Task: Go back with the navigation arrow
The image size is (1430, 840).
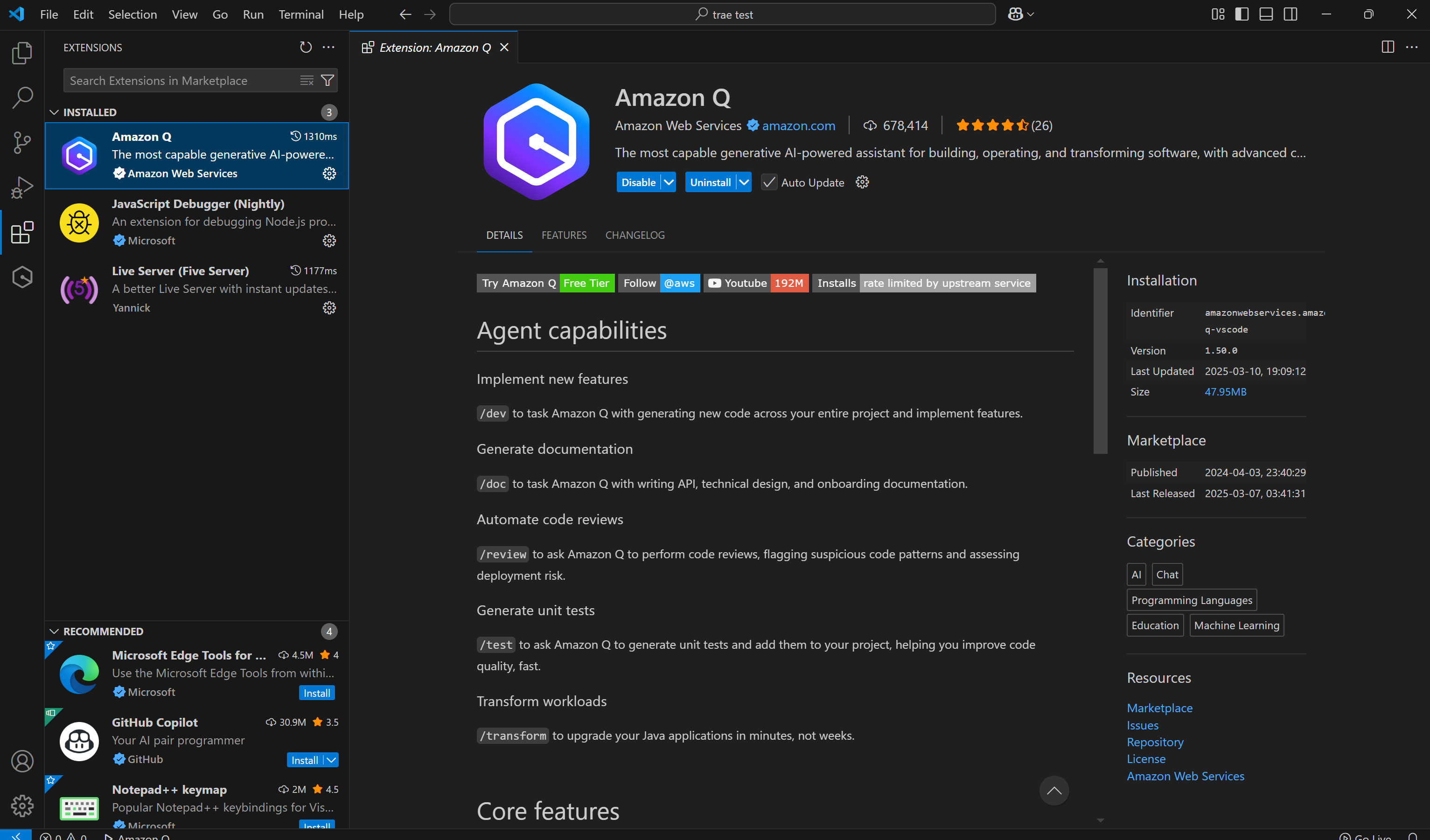Action: (x=405, y=14)
